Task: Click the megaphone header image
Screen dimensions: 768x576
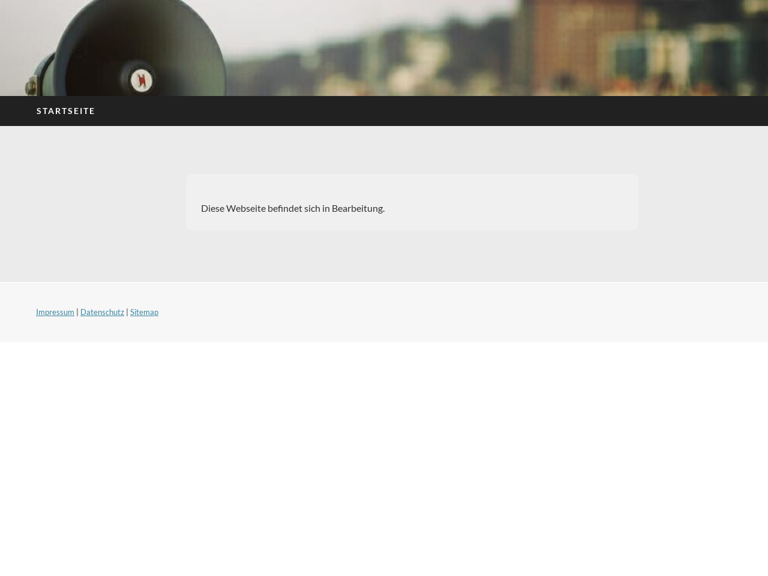Action: [x=384, y=48]
